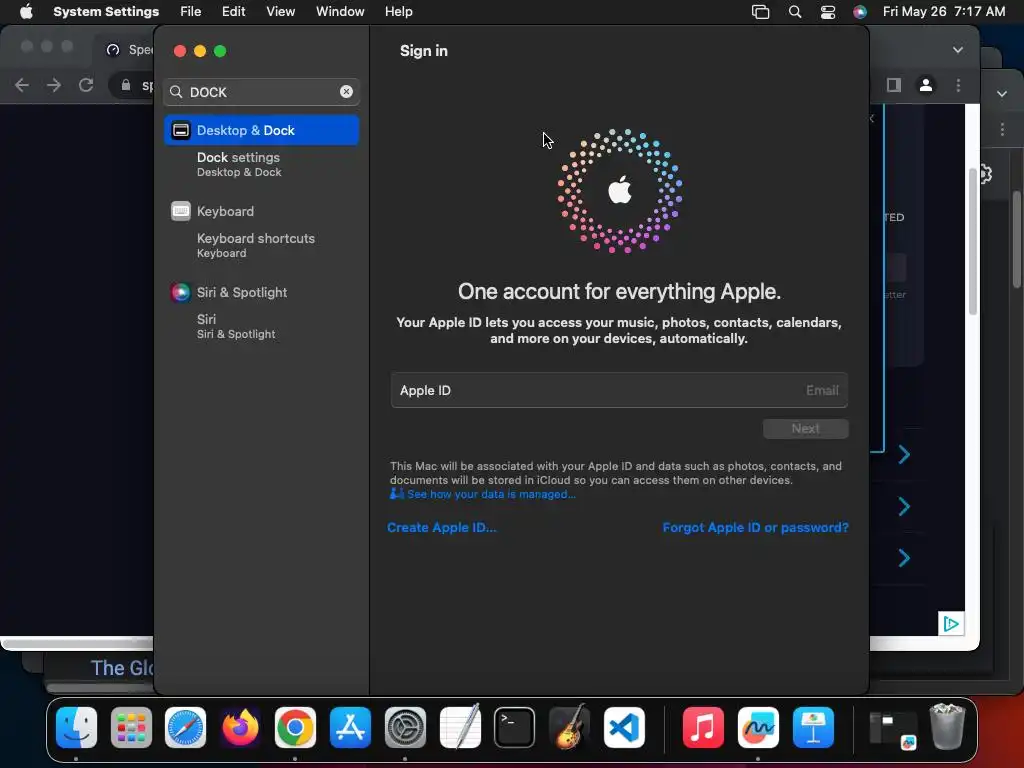Launch Terminal from the Dock
The height and width of the screenshot is (768, 1024).
(515, 727)
